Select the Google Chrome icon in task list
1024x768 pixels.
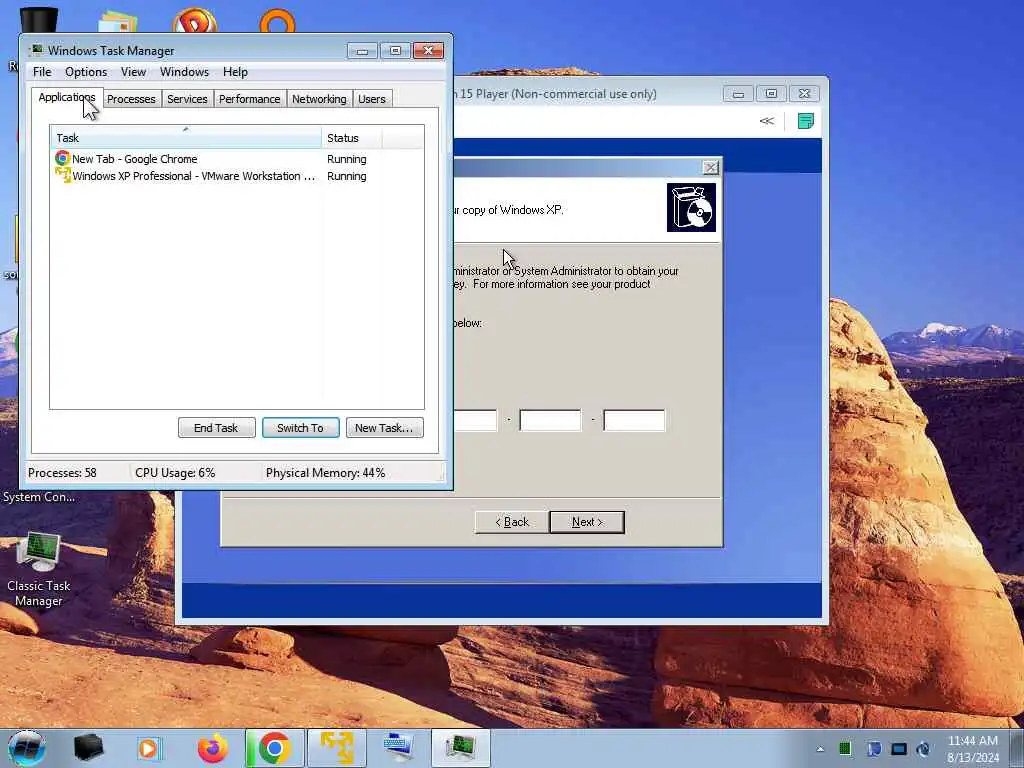[63, 158]
